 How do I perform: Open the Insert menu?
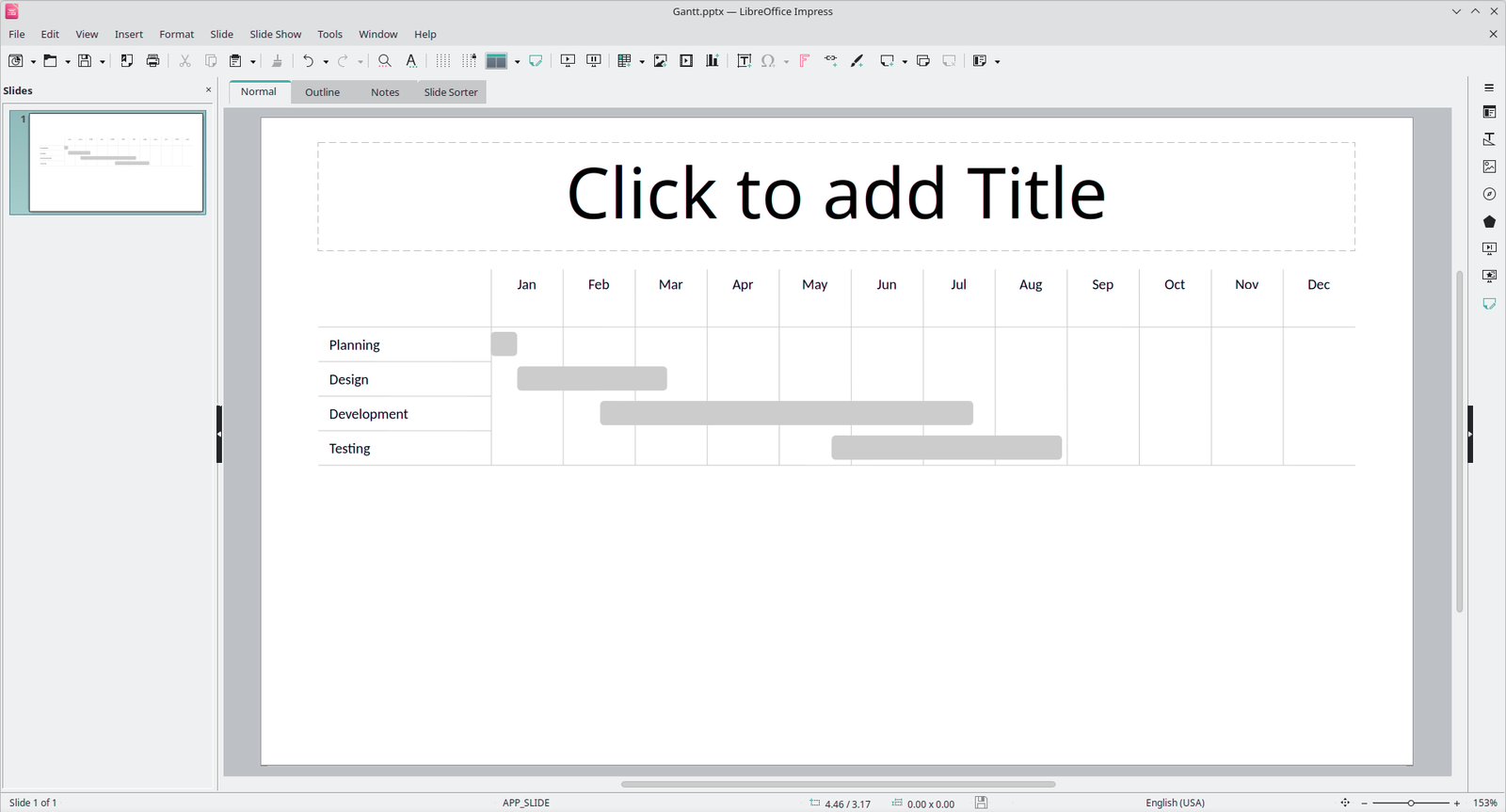[129, 34]
